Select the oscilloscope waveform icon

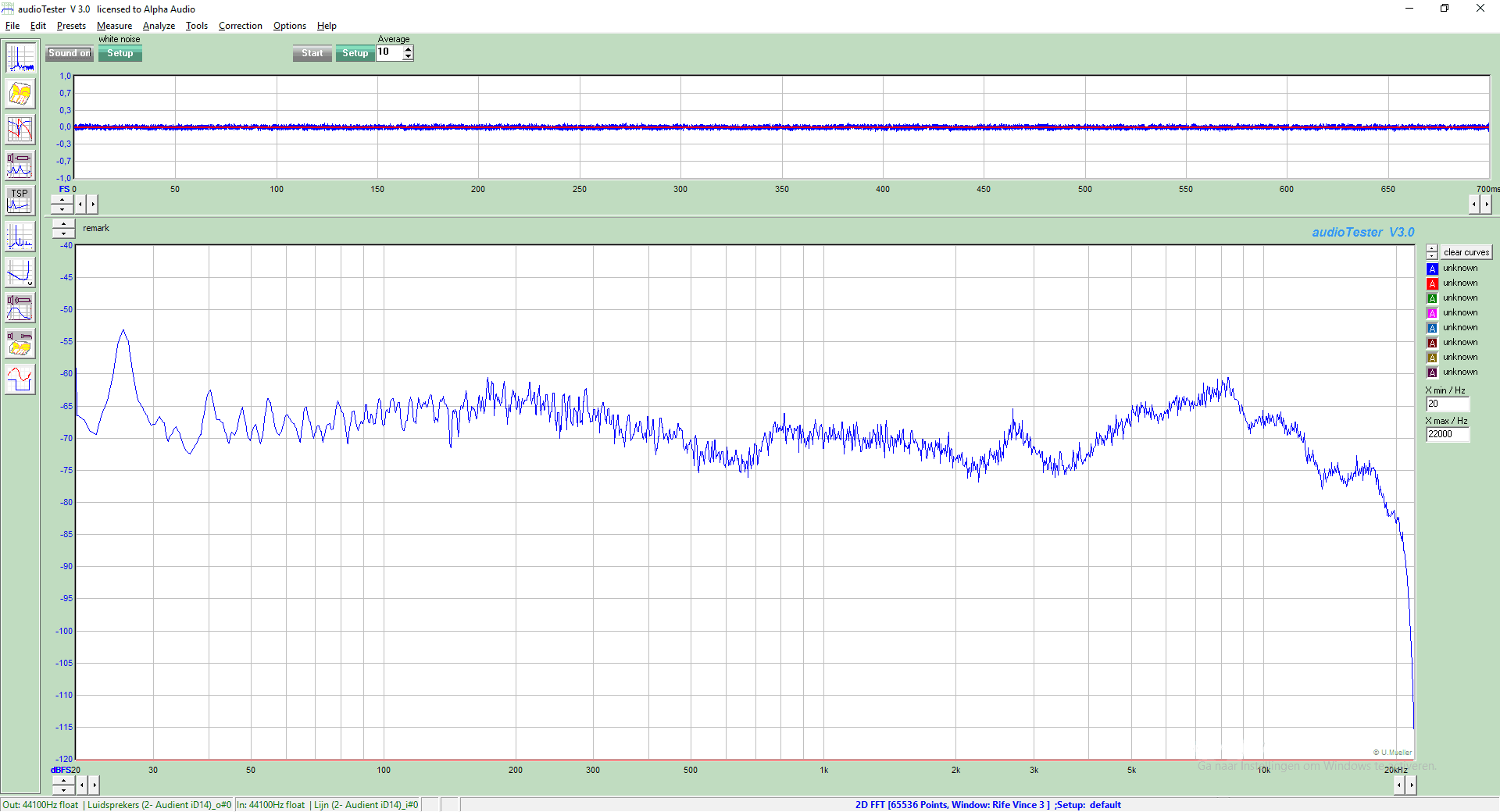click(x=20, y=379)
